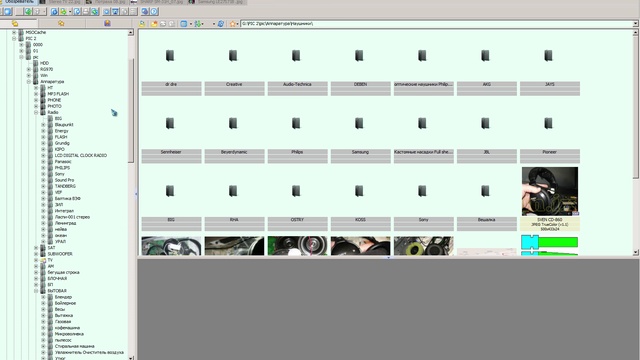Click the address path input field
Image resolution: width=640 pixels, height=360 pixels.
pos(436,24)
